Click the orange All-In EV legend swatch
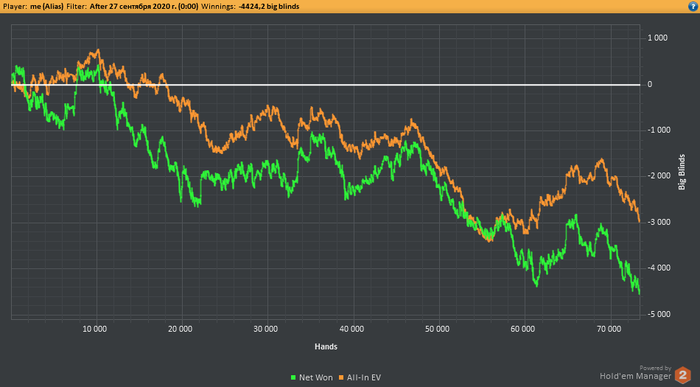The width and height of the screenshot is (700, 387). pyautogui.click(x=342, y=378)
